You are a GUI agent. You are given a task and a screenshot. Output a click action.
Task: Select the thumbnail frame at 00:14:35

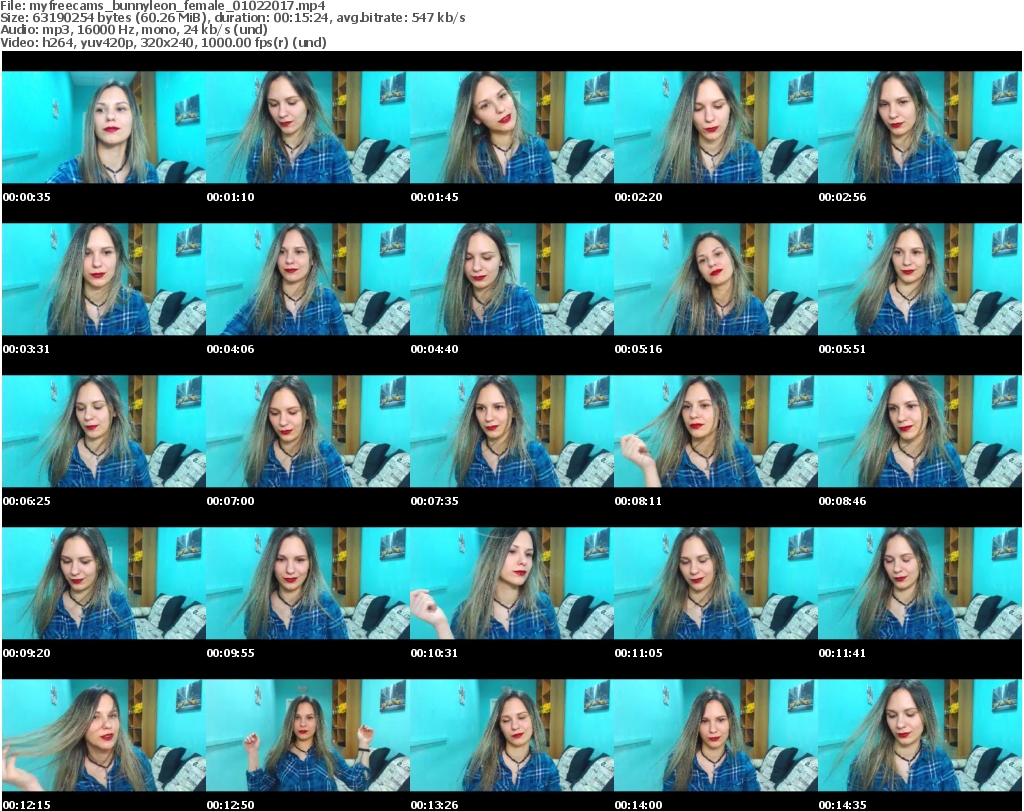pos(920,735)
